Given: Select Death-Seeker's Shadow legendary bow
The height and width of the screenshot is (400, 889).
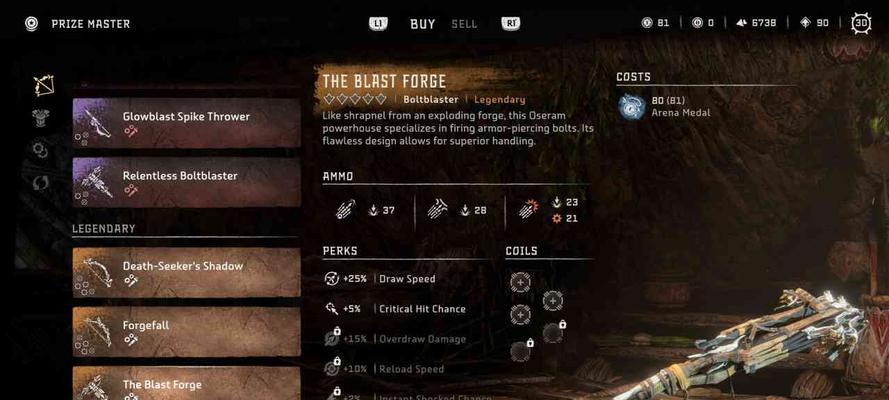Looking at the screenshot, I should tap(187, 273).
